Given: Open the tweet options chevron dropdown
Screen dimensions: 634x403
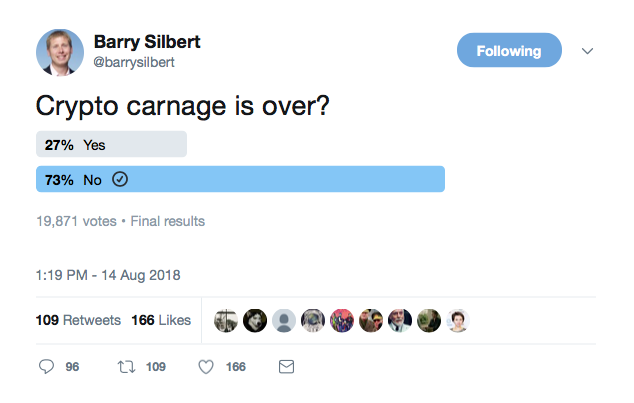Looking at the screenshot, I should click(587, 51).
